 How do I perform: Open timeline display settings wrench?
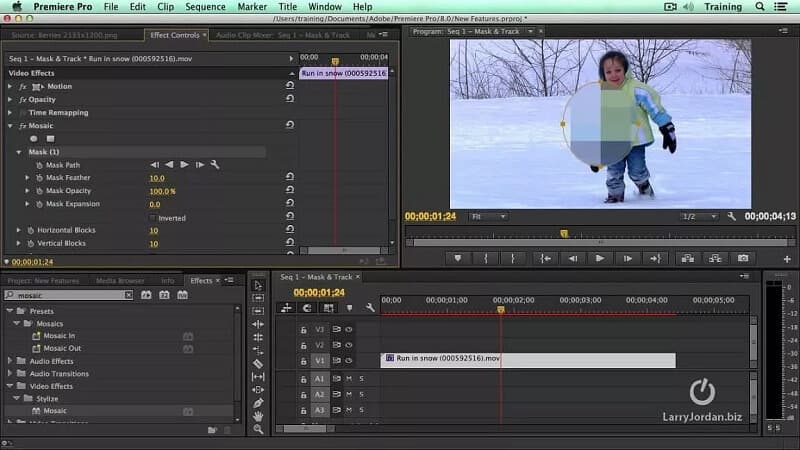click(x=370, y=308)
